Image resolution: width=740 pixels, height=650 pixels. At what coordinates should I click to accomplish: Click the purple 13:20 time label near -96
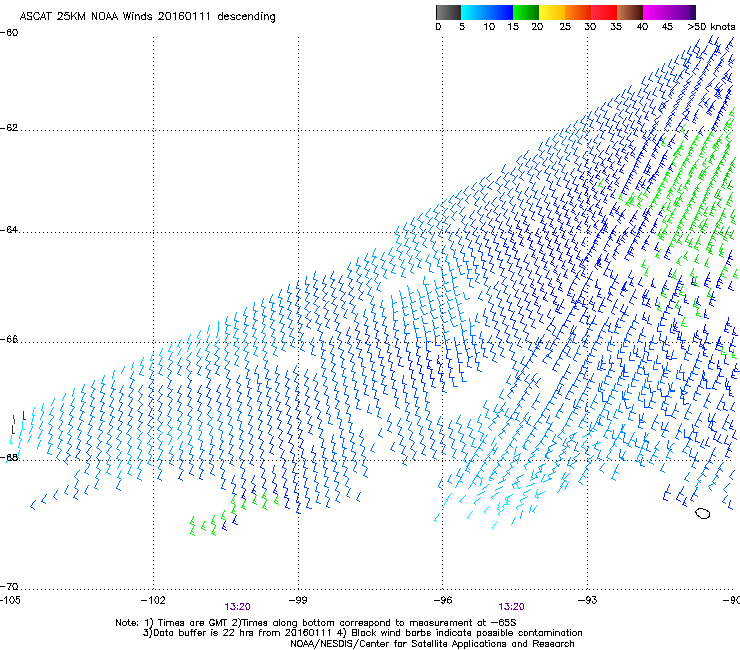point(511,607)
